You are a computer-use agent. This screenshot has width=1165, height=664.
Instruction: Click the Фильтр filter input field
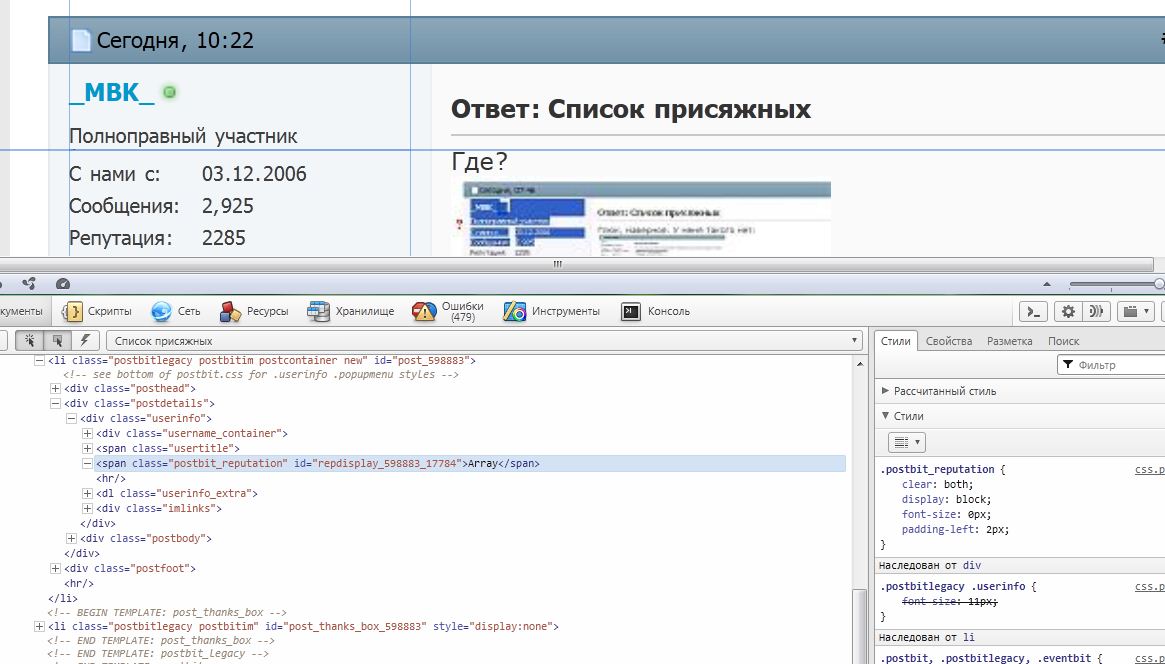tap(1111, 365)
